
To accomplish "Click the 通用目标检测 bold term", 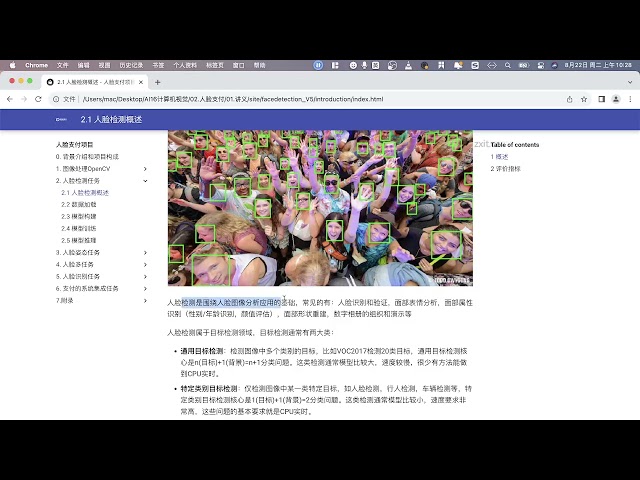I will pos(202,351).
